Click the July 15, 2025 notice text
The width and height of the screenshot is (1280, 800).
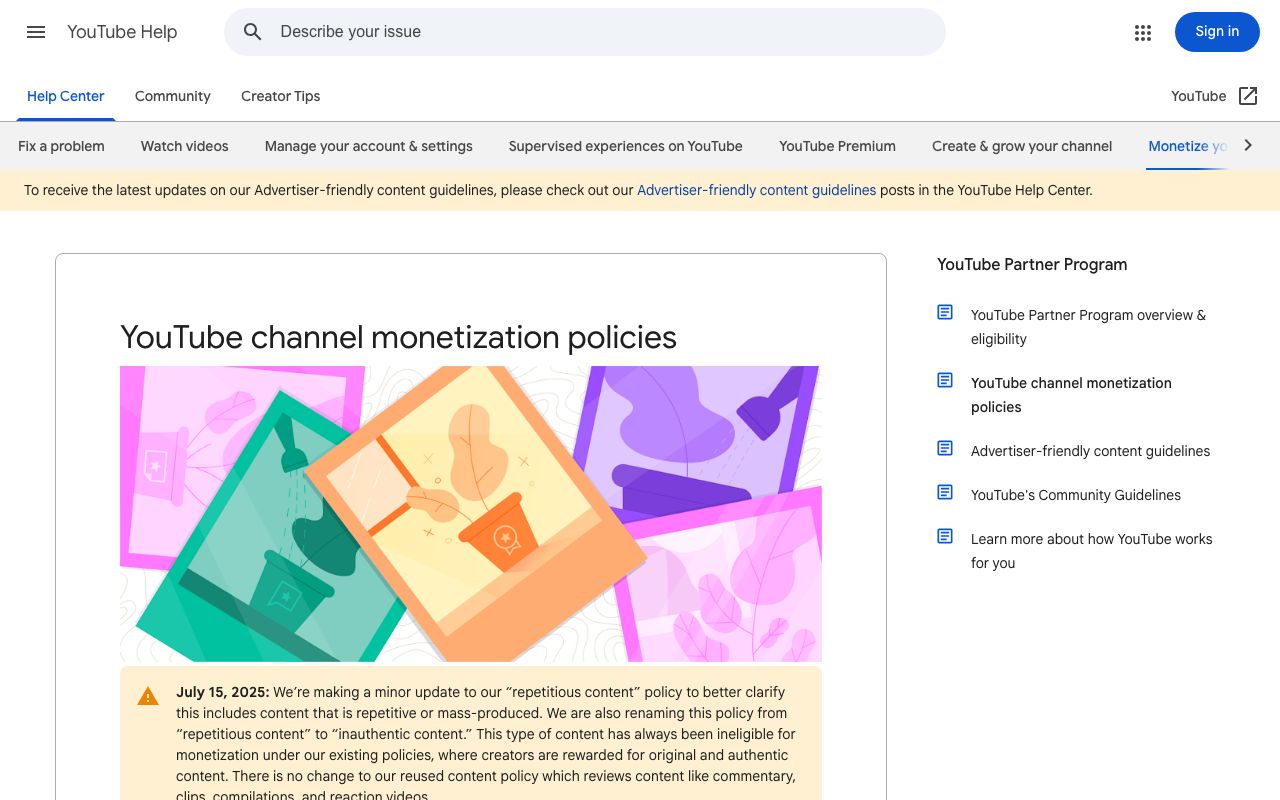486,744
